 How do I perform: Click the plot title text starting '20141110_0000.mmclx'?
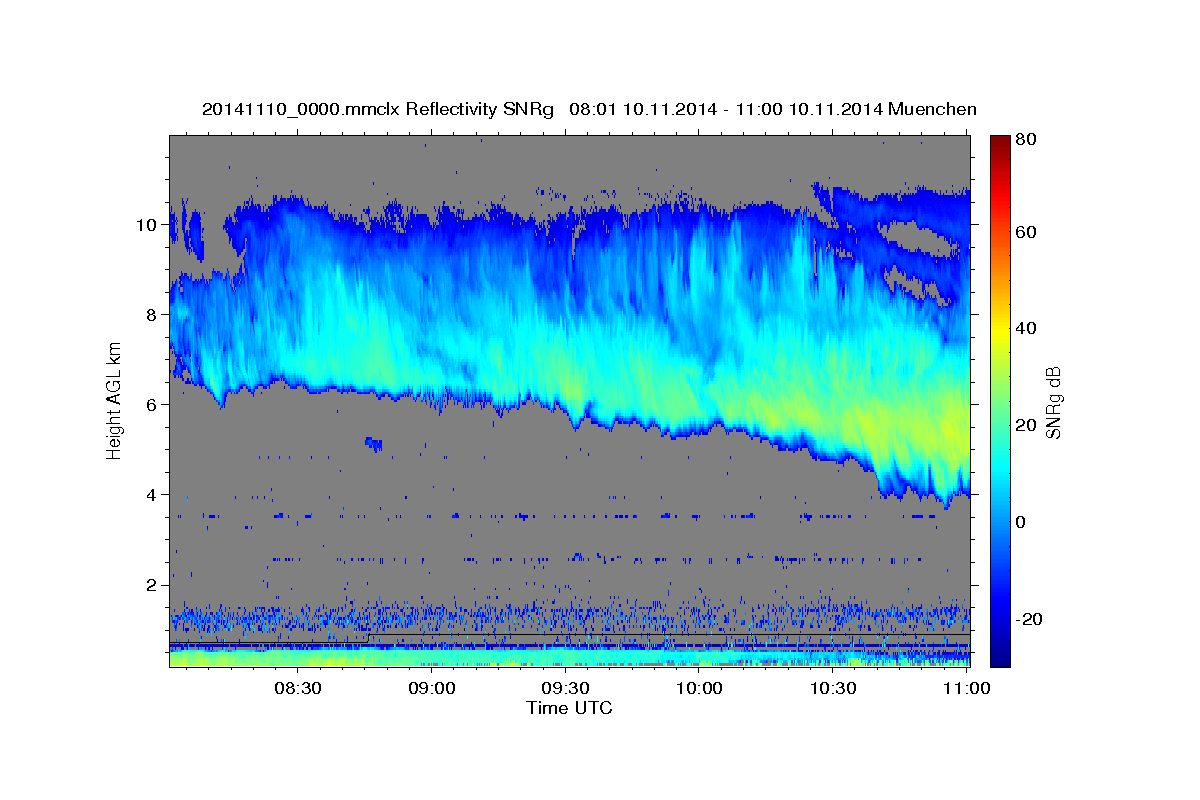(589, 109)
